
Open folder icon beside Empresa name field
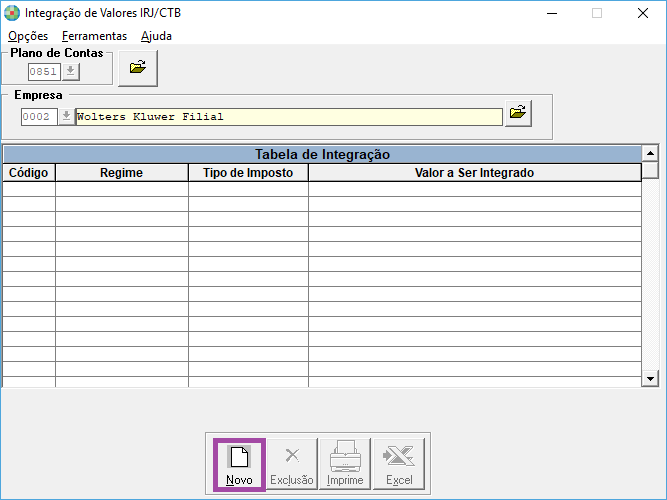click(517, 114)
